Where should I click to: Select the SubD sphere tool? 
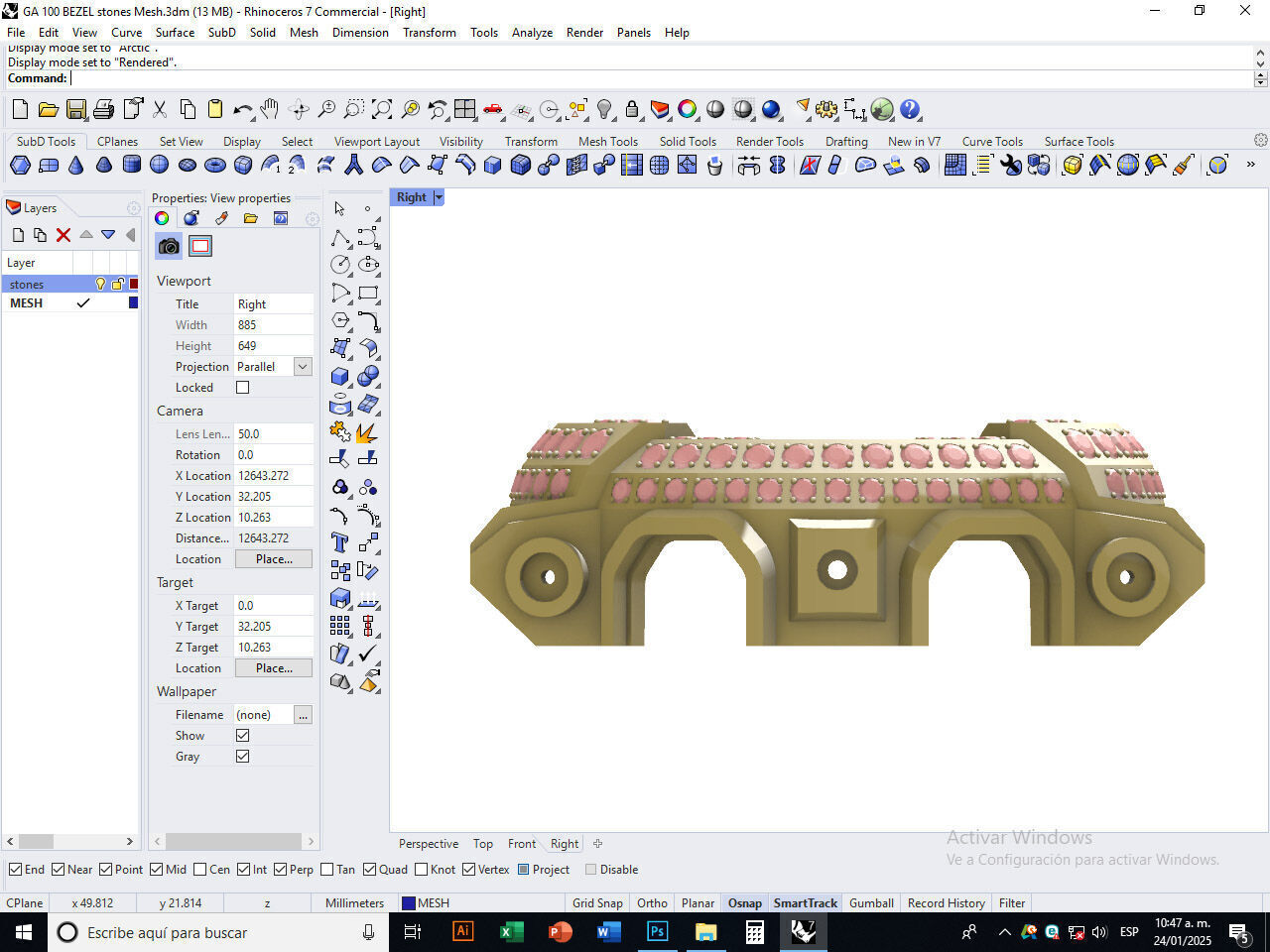tap(159, 165)
